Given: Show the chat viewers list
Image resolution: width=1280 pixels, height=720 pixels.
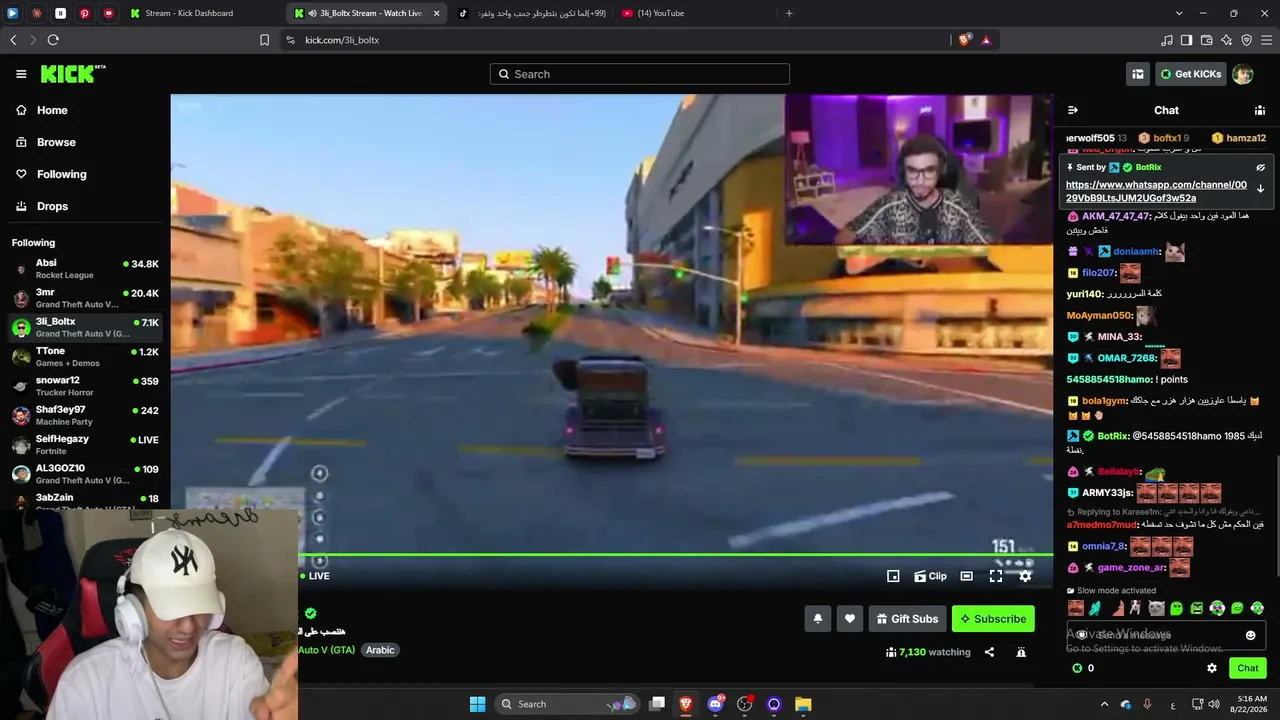Looking at the screenshot, I should 1260,110.
